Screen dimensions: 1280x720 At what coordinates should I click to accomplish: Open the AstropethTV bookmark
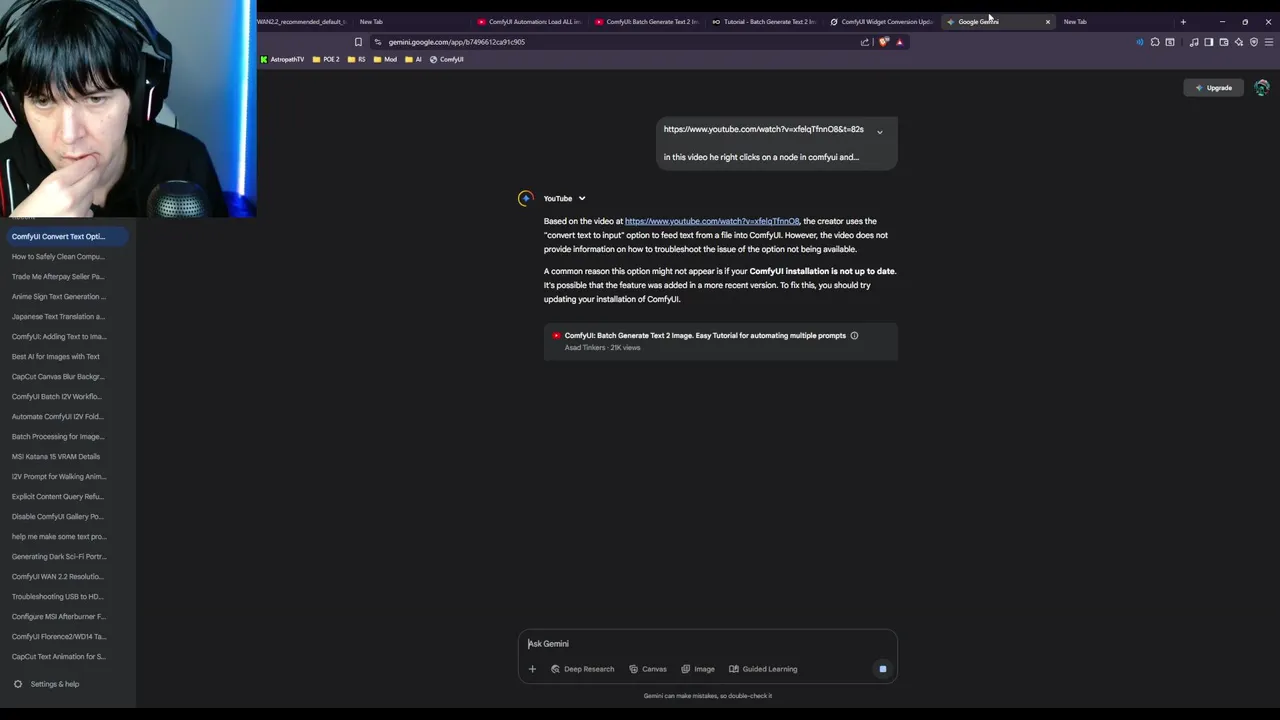tap(282, 59)
